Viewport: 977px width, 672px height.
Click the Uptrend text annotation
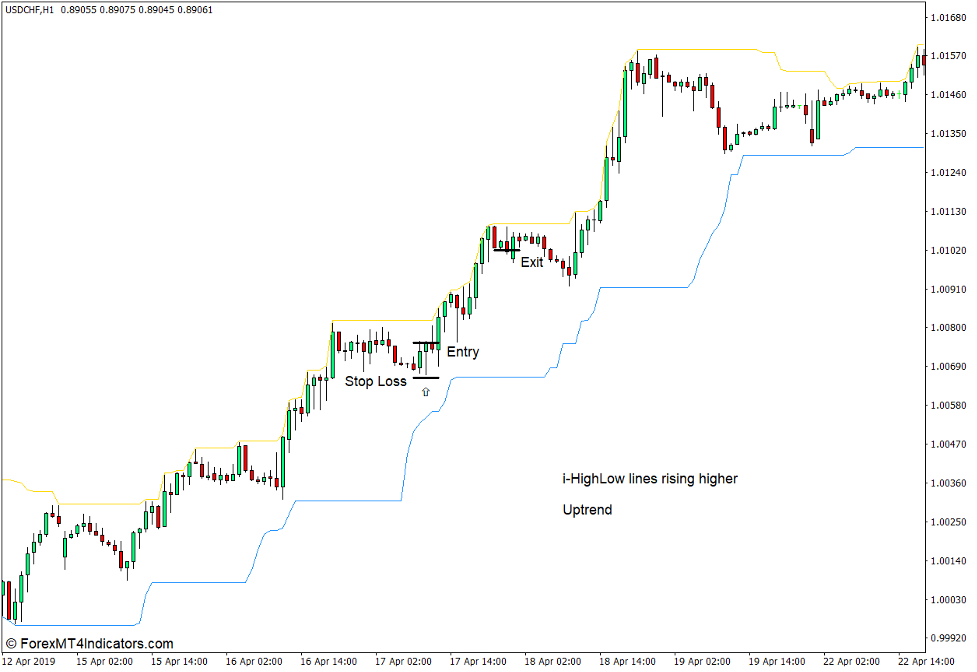click(587, 510)
